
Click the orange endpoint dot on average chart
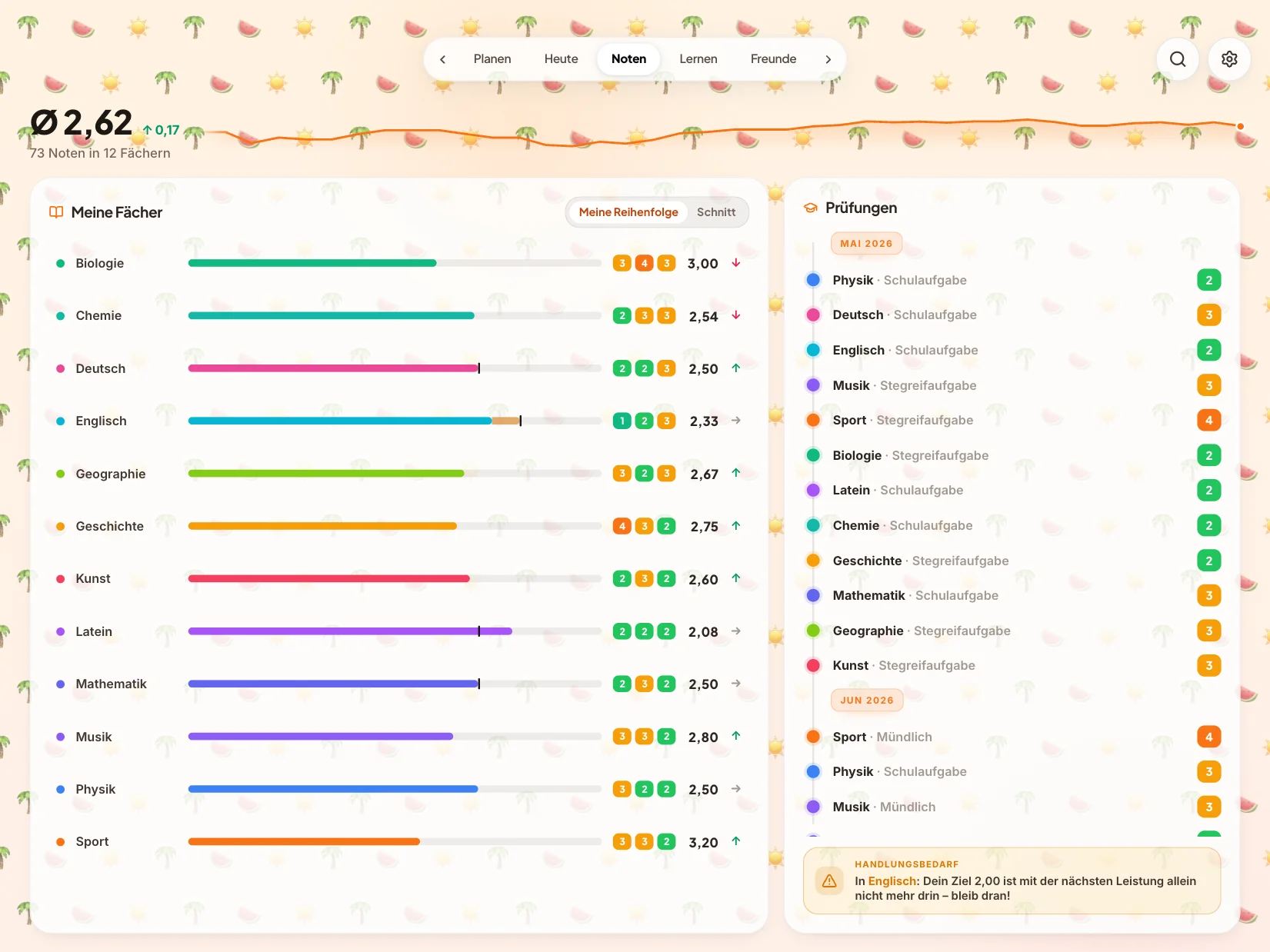tap(1240, 126)
